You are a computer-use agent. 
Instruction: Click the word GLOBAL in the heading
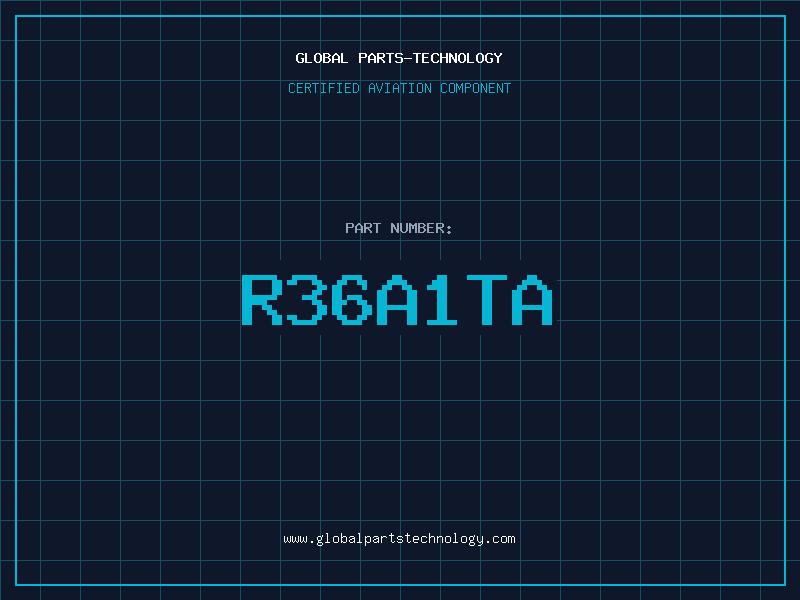(322, 58)
